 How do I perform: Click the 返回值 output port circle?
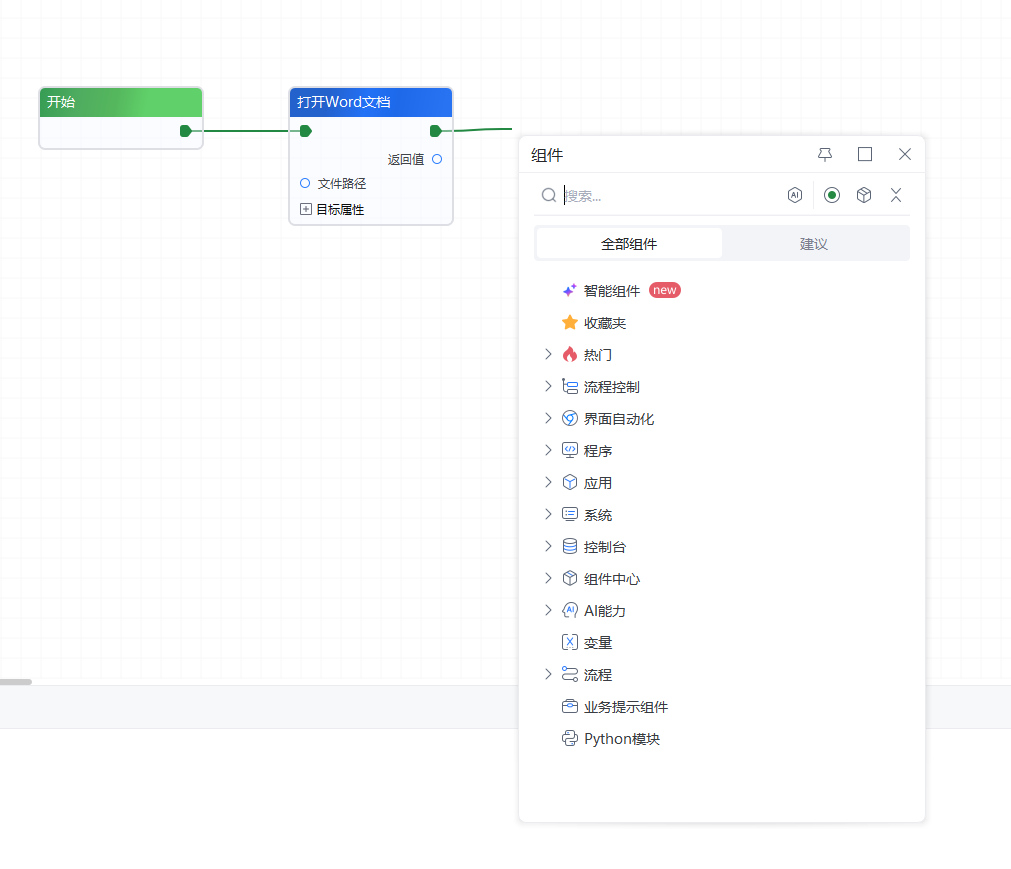437,159
